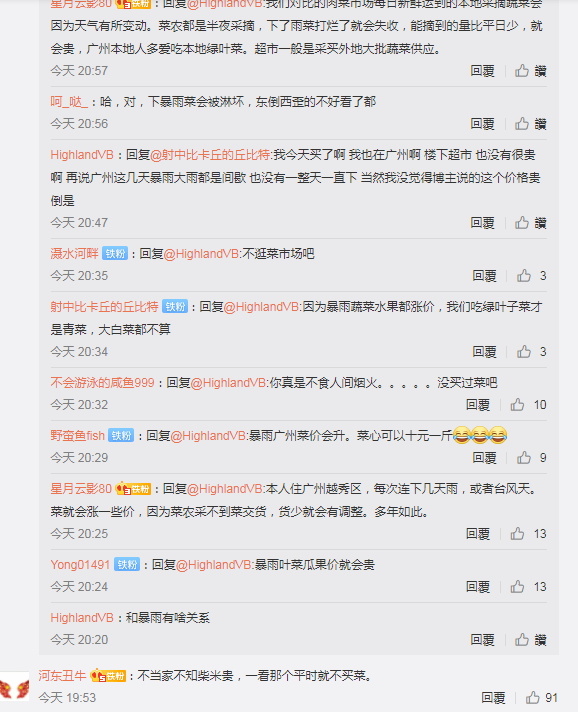Reply to 星月云影80's comment at 20:25
Image resolution: width=578 pixels, height=712 pixels.
(478, 534)
